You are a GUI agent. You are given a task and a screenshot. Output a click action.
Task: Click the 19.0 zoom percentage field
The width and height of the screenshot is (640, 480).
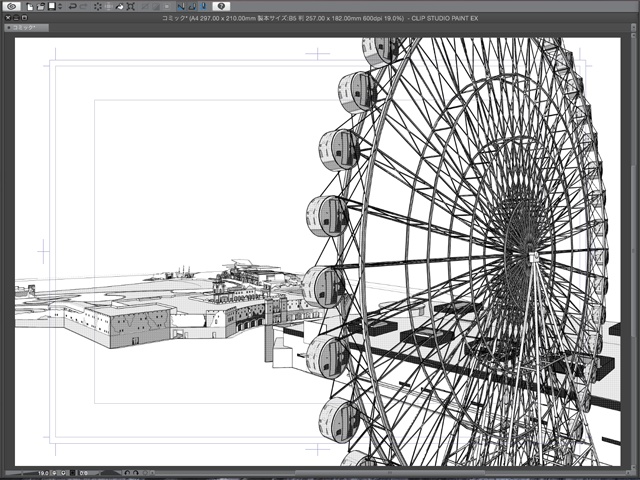[43, 473]
